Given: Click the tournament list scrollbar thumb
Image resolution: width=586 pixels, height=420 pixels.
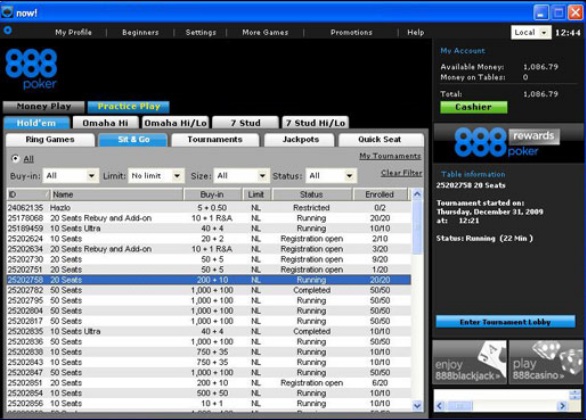Looking at the screenshot, I should click(417, 227).
